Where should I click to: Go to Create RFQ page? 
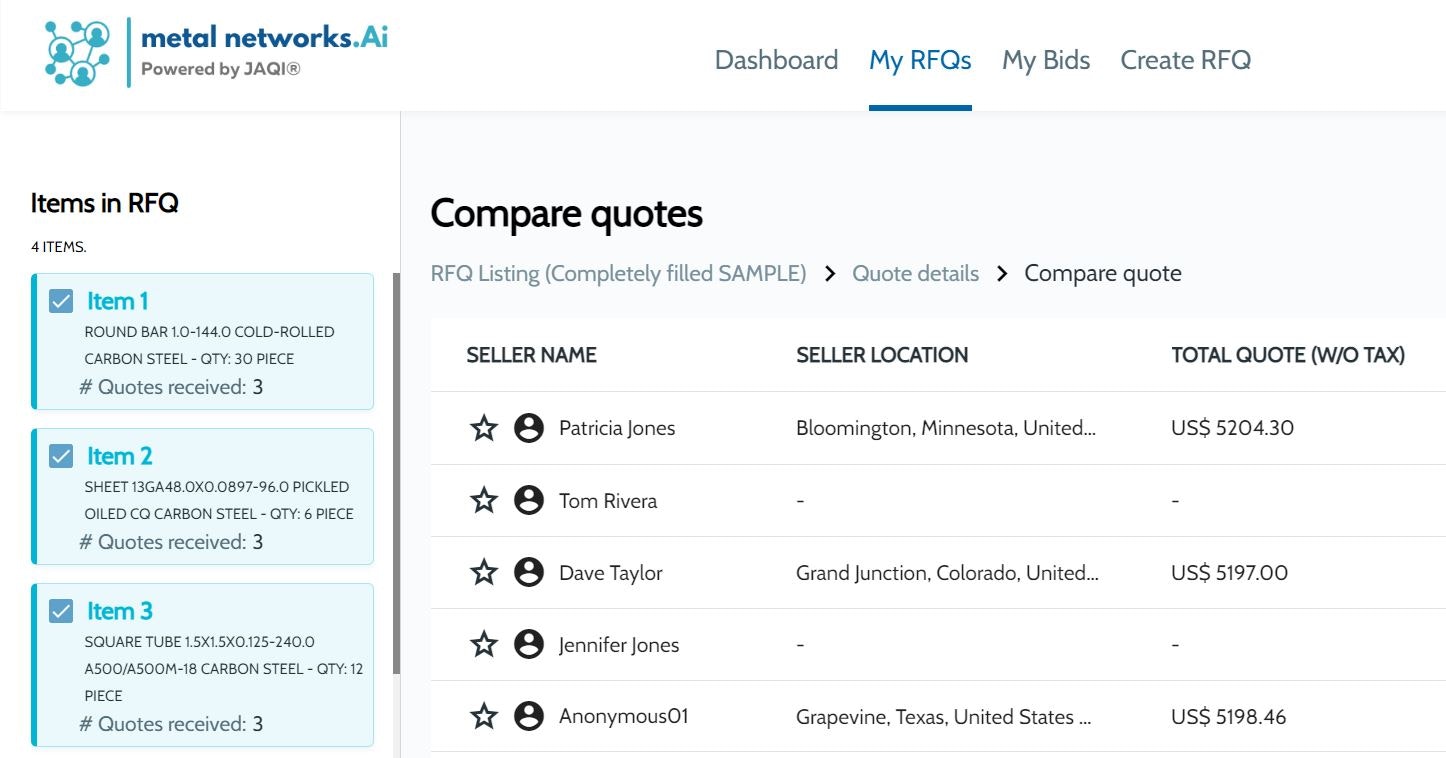point(1185,60)
